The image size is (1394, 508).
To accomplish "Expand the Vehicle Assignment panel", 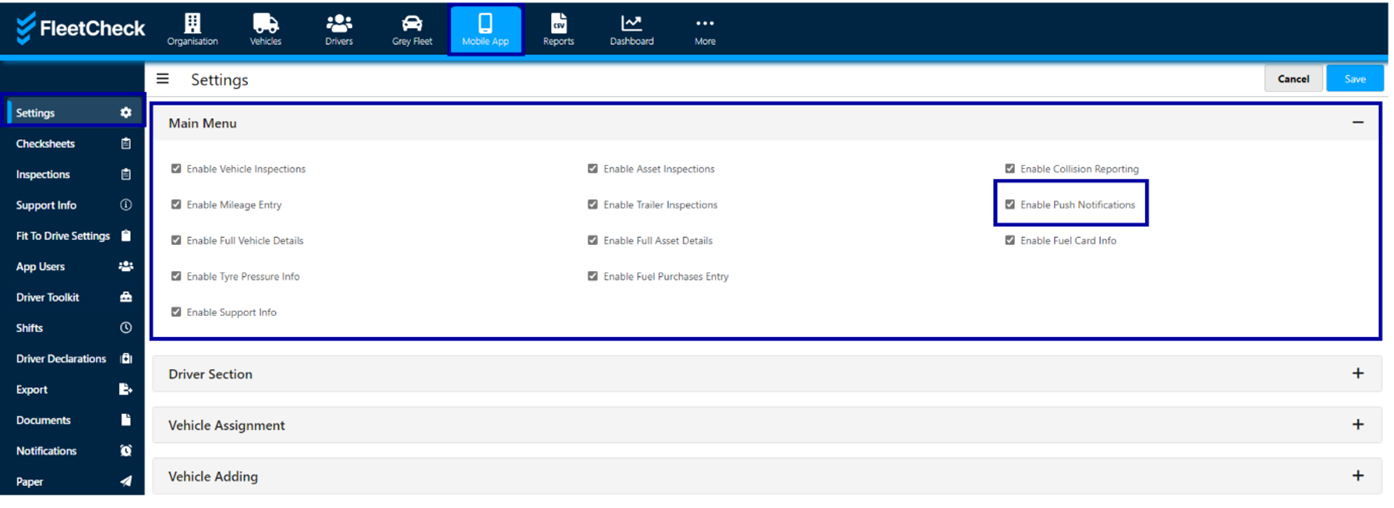I will (1357, 425).
